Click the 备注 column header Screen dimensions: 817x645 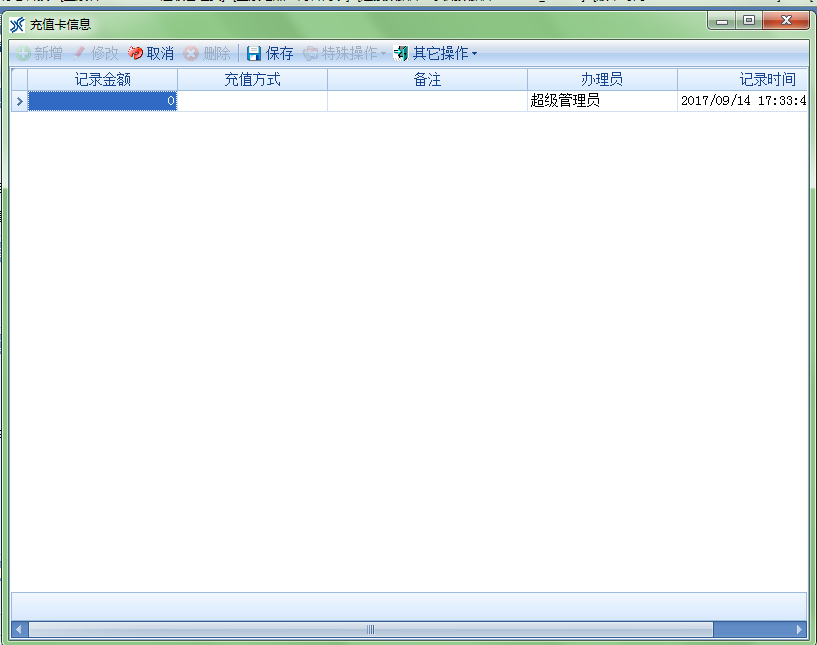pos(427,80)
